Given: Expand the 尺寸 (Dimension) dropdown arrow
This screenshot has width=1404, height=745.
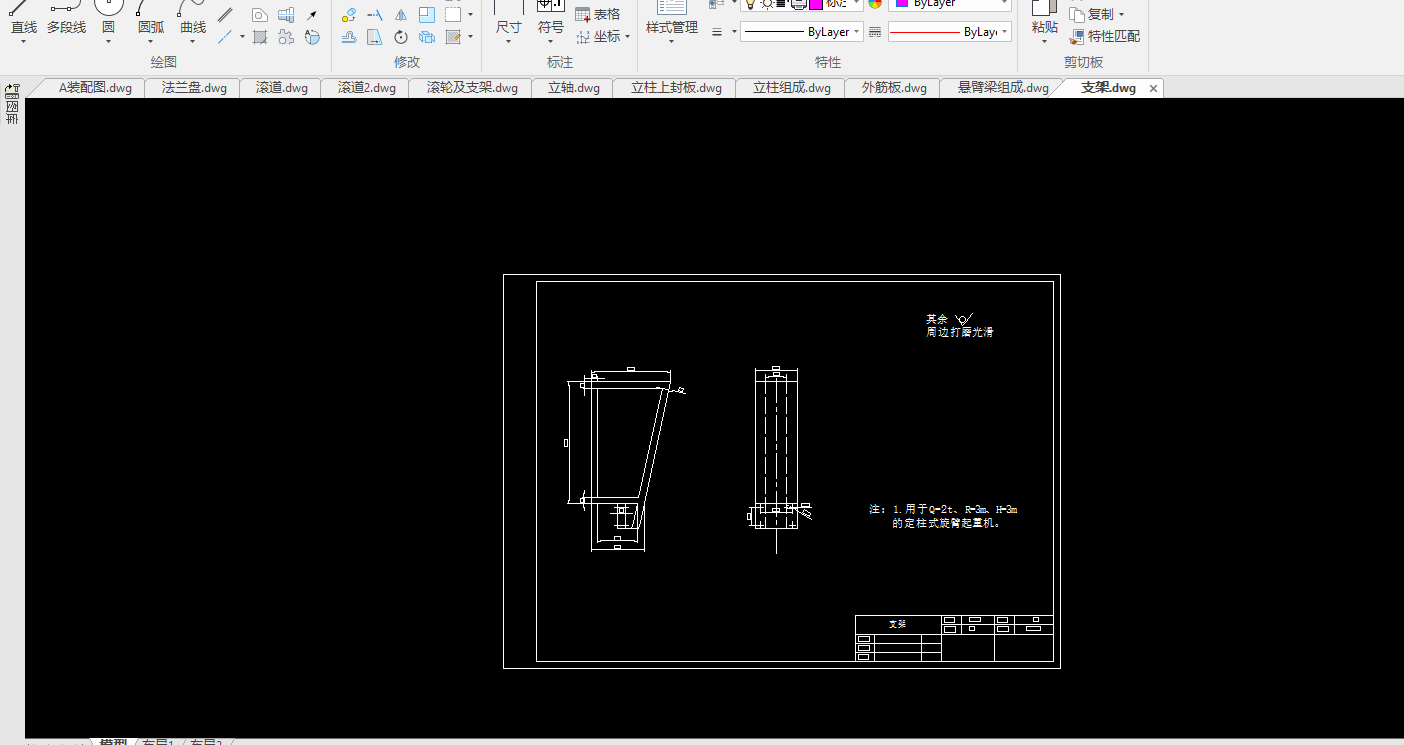Looking at the screenshot, I should (508, 42).
